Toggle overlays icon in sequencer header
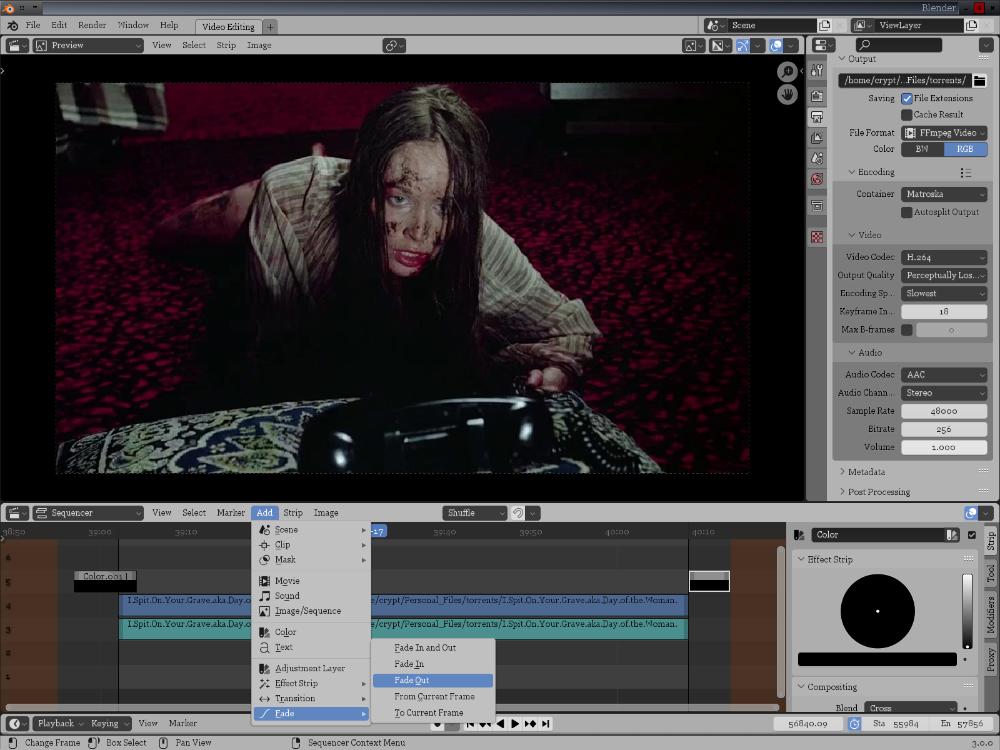The width and height of the screenshot is (1000, 750). [971, 513]
